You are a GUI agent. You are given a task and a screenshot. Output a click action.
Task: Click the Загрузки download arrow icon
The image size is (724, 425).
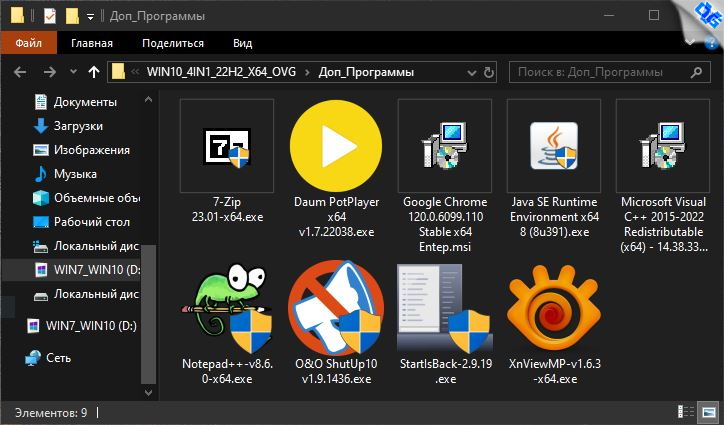(41, 126)
